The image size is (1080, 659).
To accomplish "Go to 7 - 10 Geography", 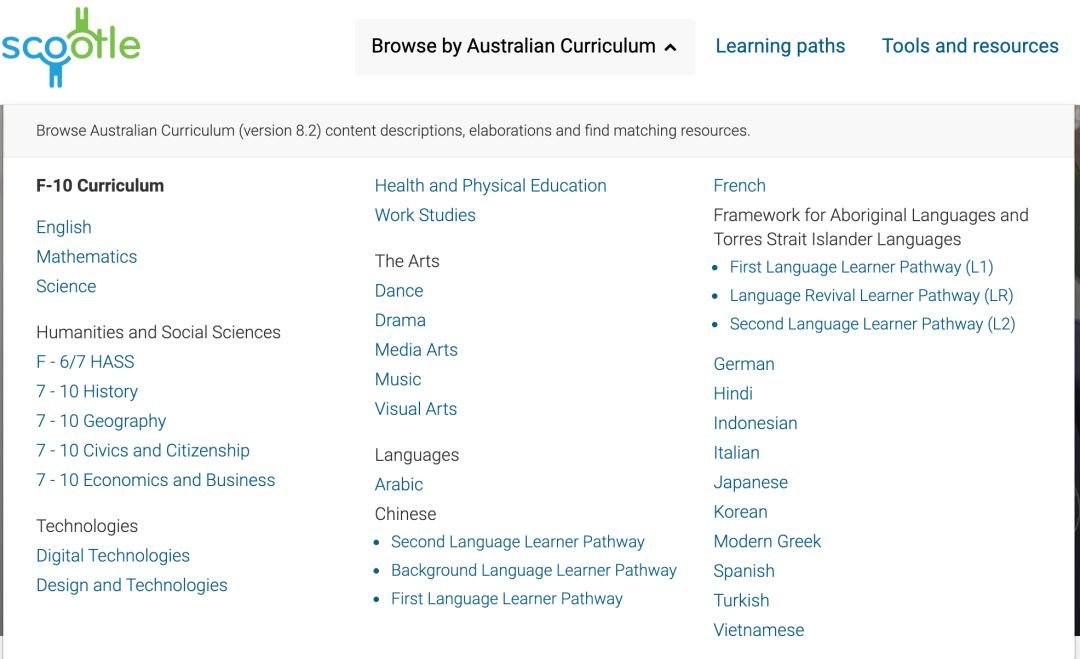I will tap(101, 421).
